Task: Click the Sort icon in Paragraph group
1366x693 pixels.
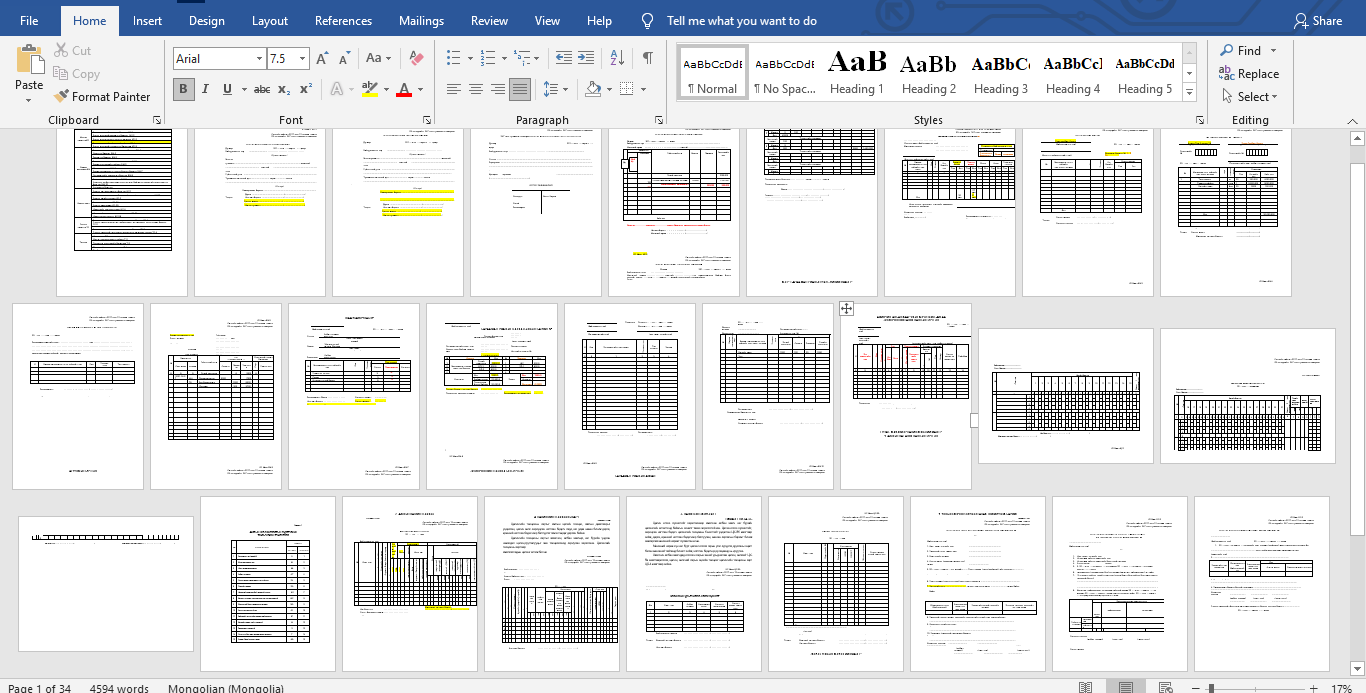Action: coord(617,58)
